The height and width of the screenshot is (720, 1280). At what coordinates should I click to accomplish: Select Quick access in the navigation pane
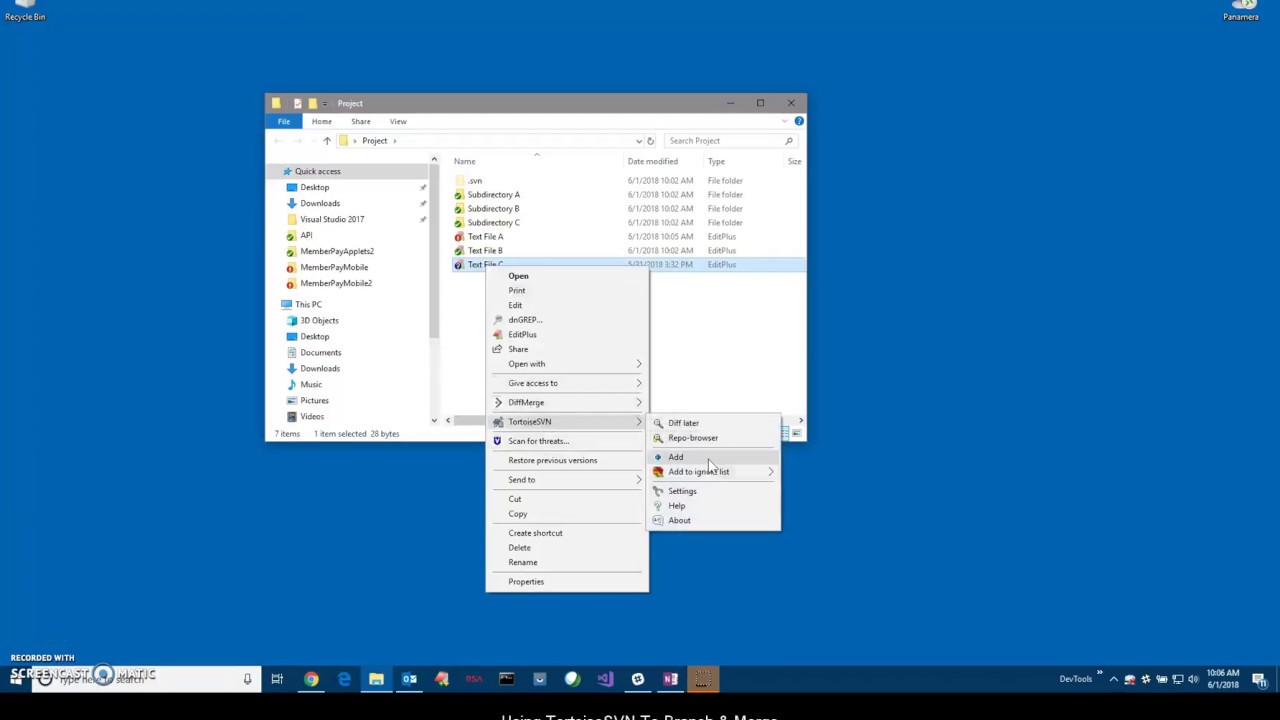[318, 172]
